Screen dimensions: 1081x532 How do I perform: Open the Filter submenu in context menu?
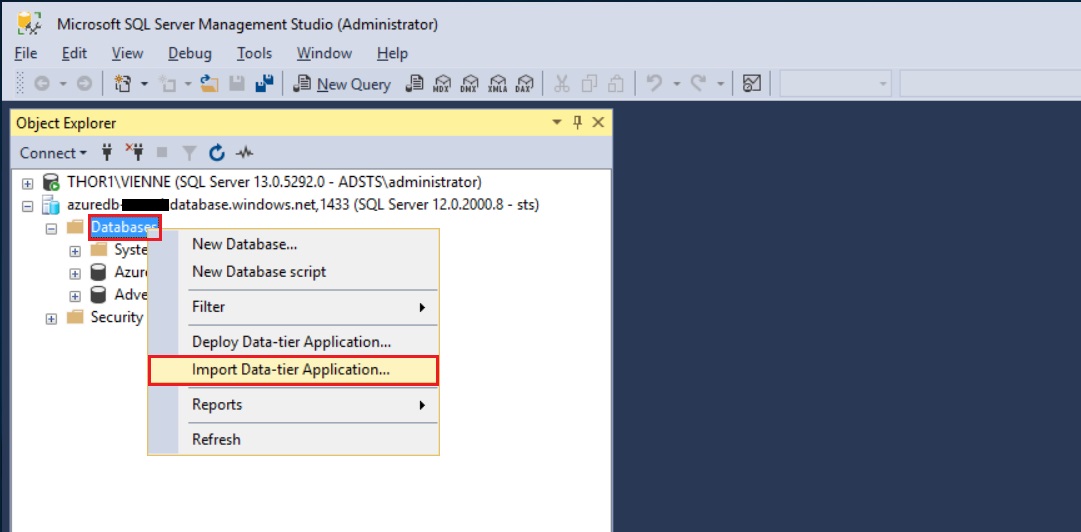[294, 307]
